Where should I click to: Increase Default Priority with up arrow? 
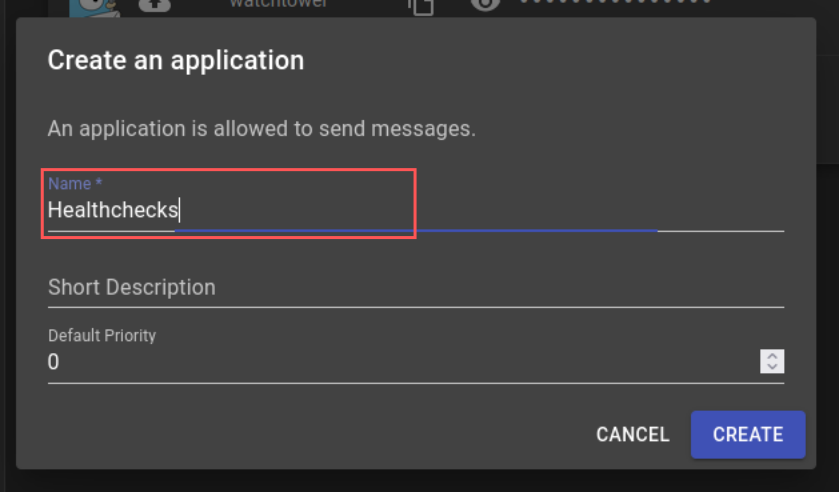(772, 356)
